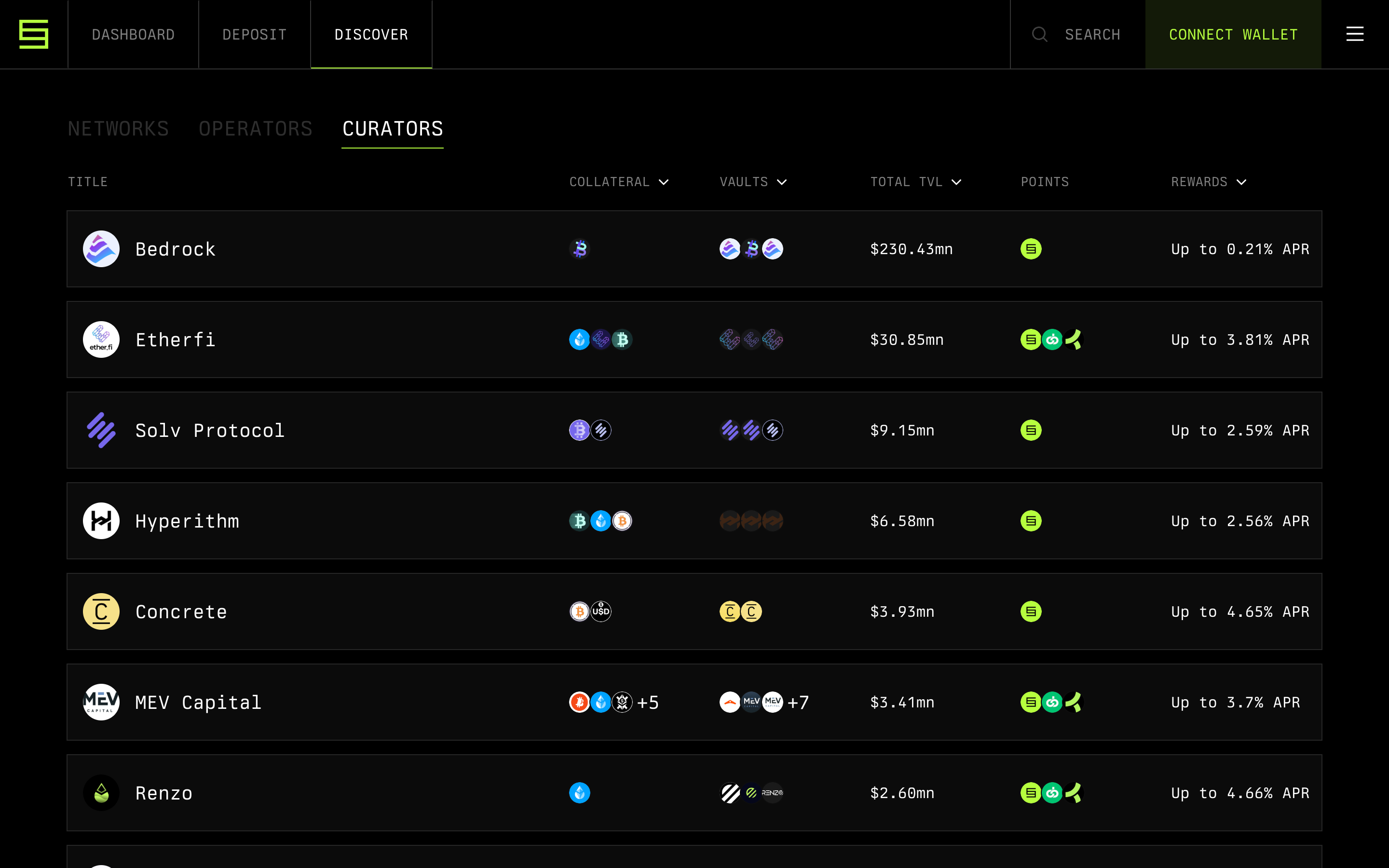Sort by the VAULTS column dropdown
The height and width of the screenshot is (868, 1389).
[x=754, y=182]
